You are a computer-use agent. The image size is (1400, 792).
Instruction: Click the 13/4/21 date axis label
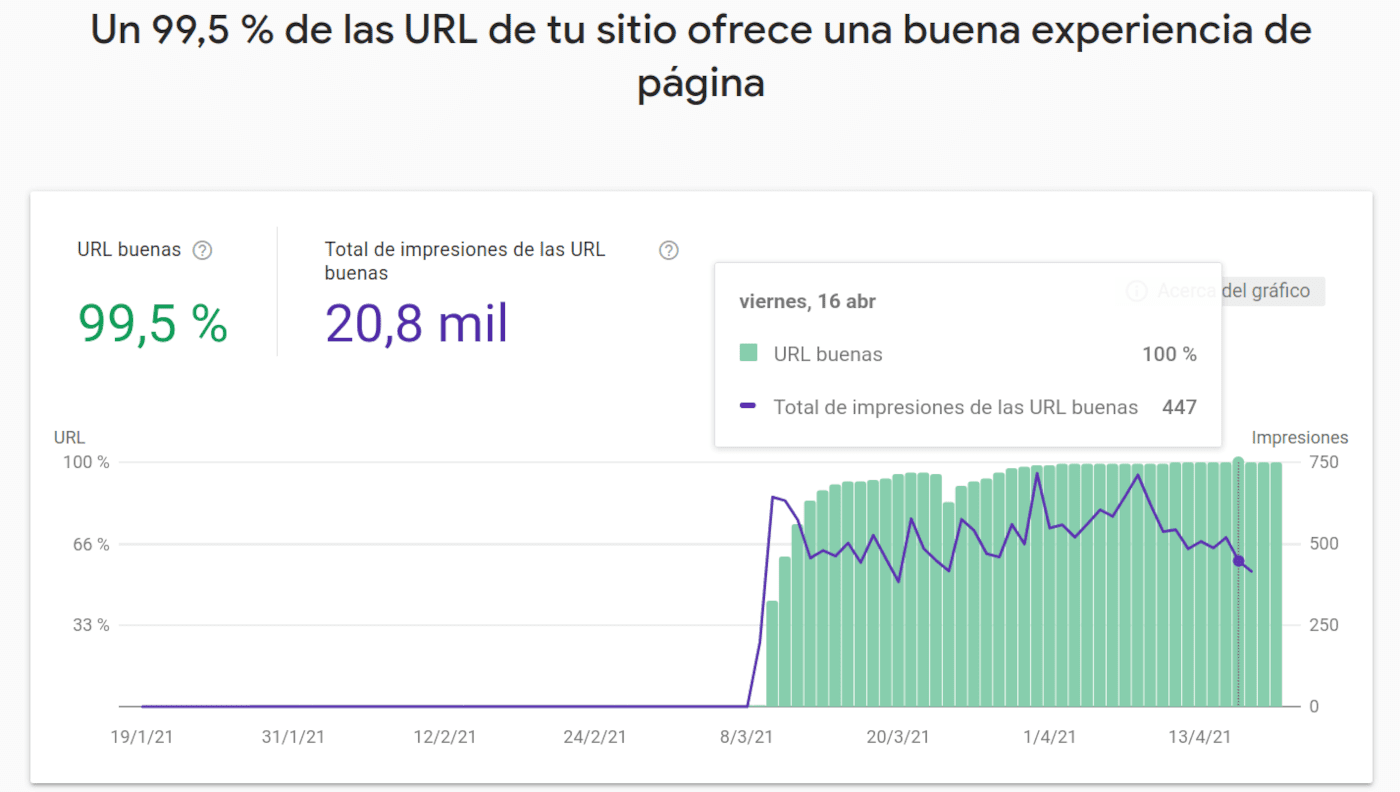coord(1200,737)
